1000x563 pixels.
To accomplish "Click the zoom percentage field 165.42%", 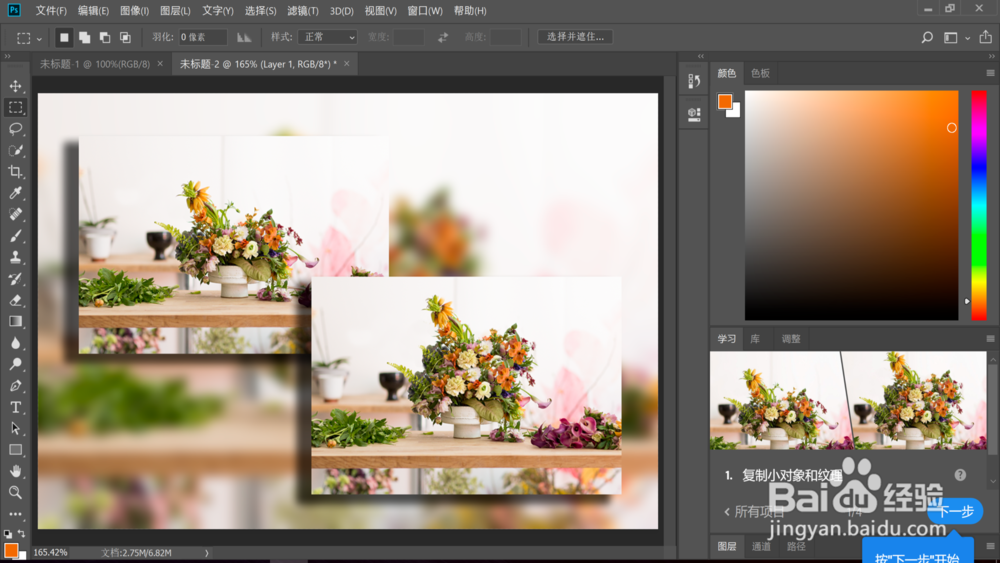I will pyautogui.click(x=50, y=553).
